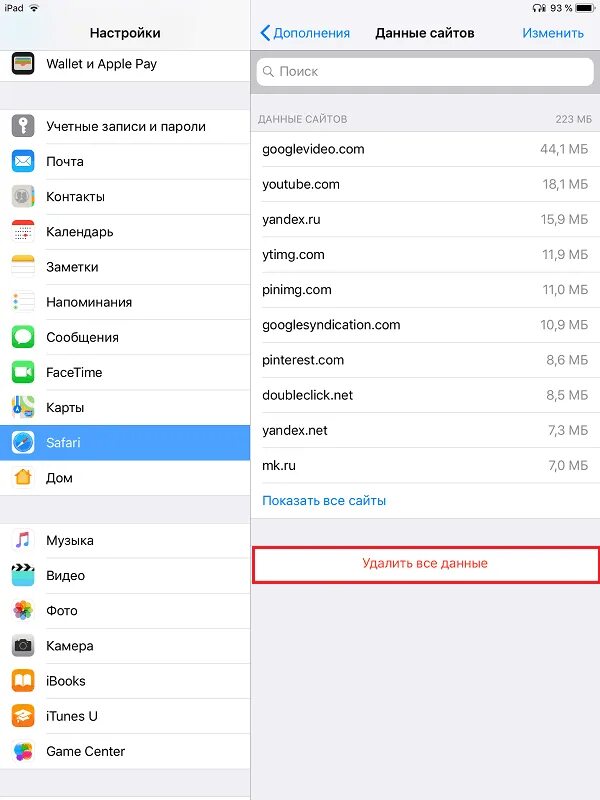Select the googlevideo.com entry
The image size is (600, 800).
pyautogui.click(x=425, y=149)
